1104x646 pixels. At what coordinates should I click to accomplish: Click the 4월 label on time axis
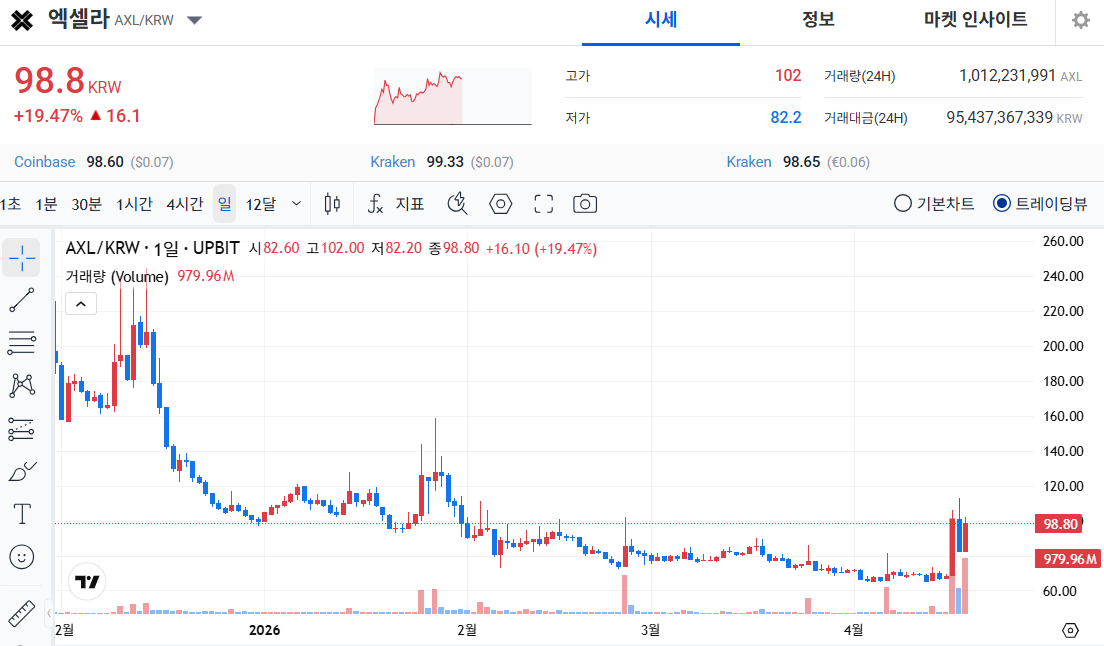point(853,630)
